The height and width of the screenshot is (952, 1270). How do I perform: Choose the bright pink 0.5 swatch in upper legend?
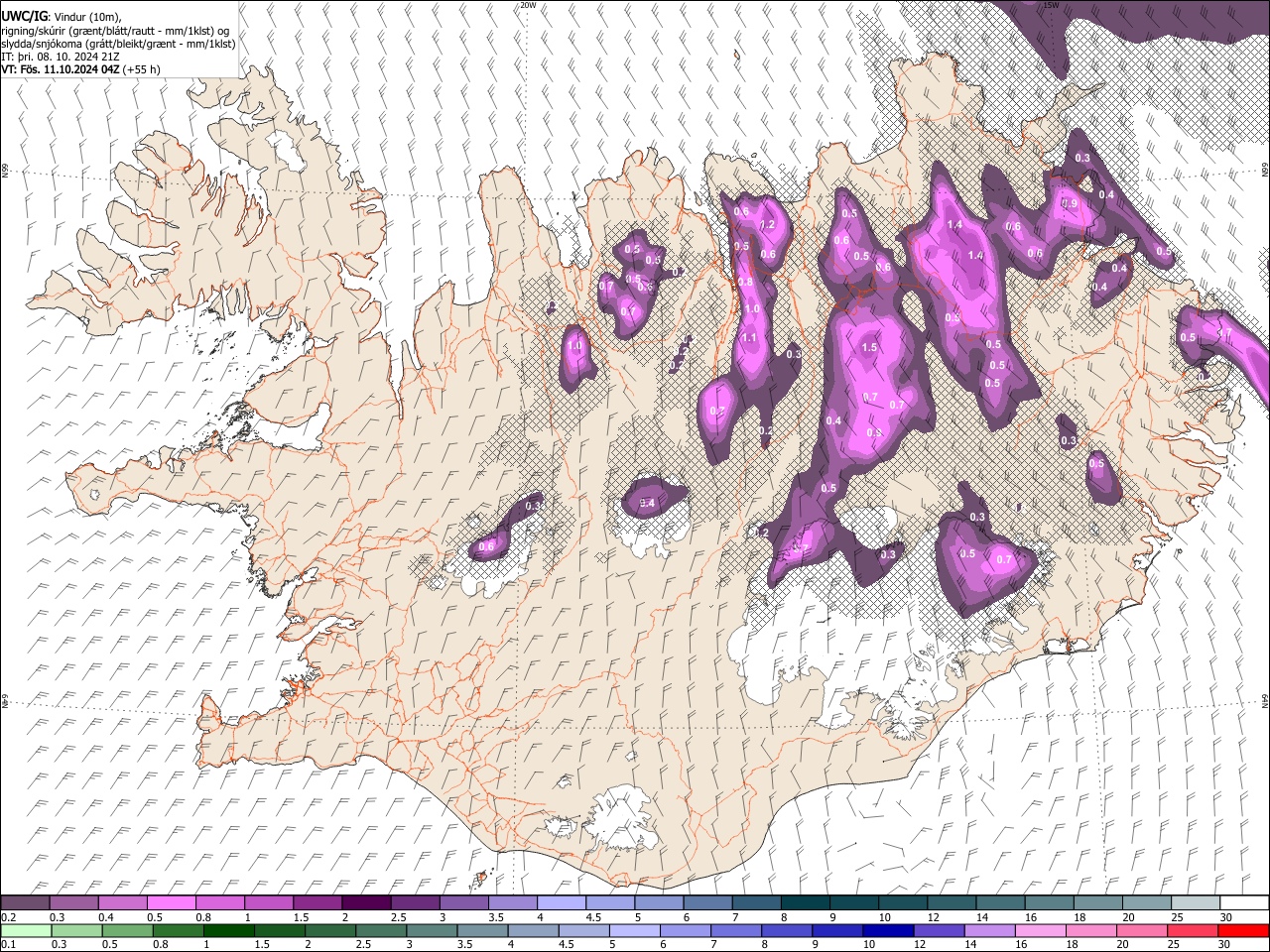point(172,903)
